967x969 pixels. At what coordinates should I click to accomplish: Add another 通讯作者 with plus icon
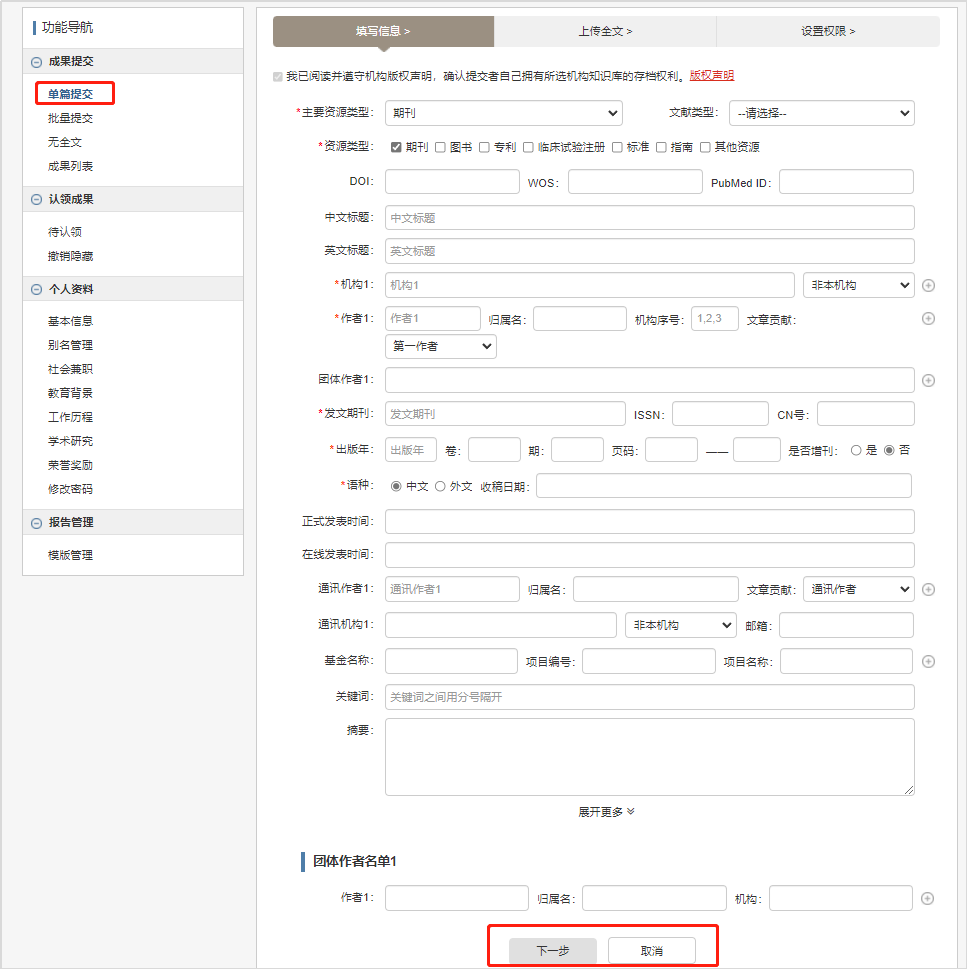tap(928, 589)
